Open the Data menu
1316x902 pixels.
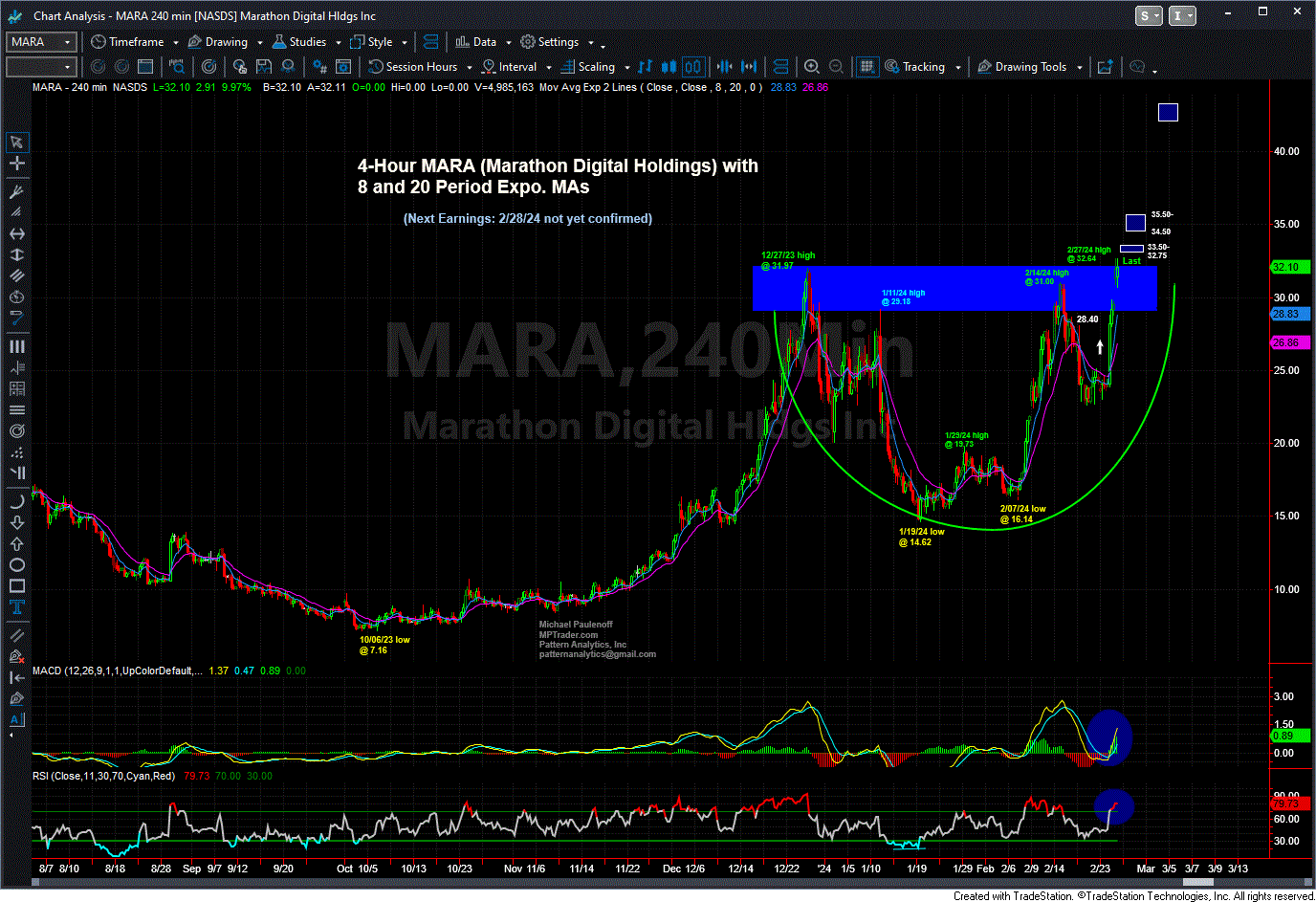tap(476, 42)
